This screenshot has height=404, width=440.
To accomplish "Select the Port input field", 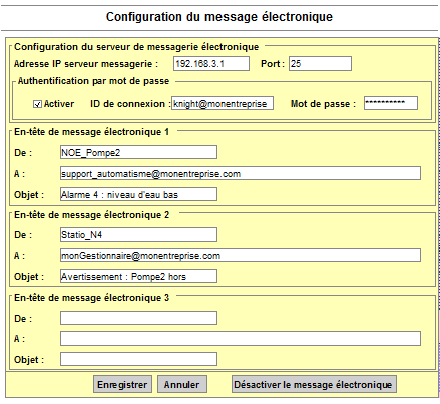I will coord(320,63).
